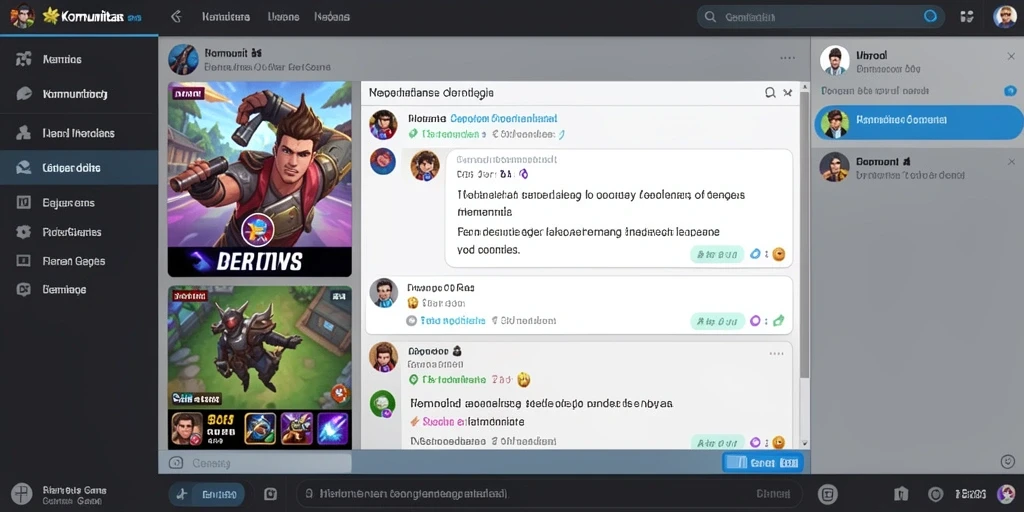Switch to the Nebens tab in the top bar
1024x512 pixels.
pyautogui.click(x=332, y=17)
